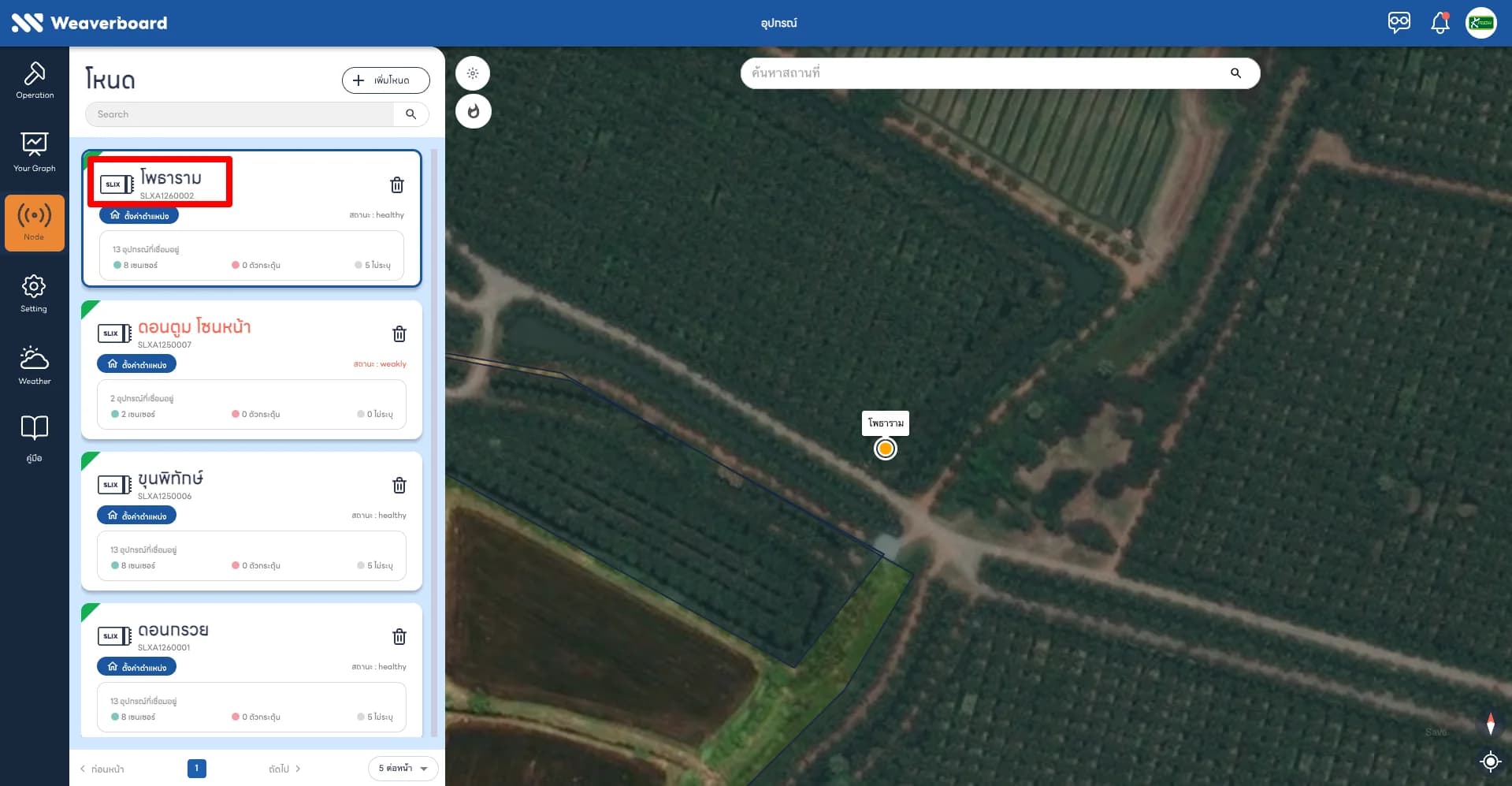Click the add node button
The height and width of the screenshot is (786, 1512).
point(386,80)
